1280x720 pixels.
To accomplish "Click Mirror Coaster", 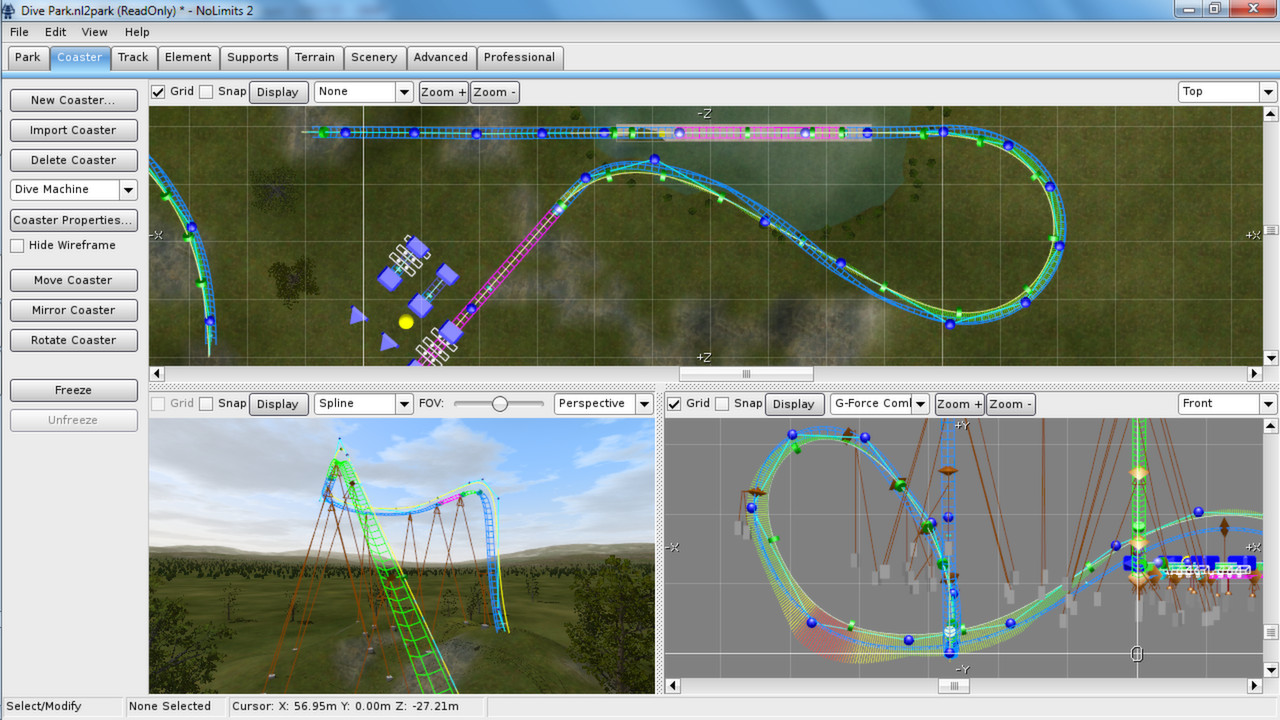I will pyautogui.click(x=73, y=310).
